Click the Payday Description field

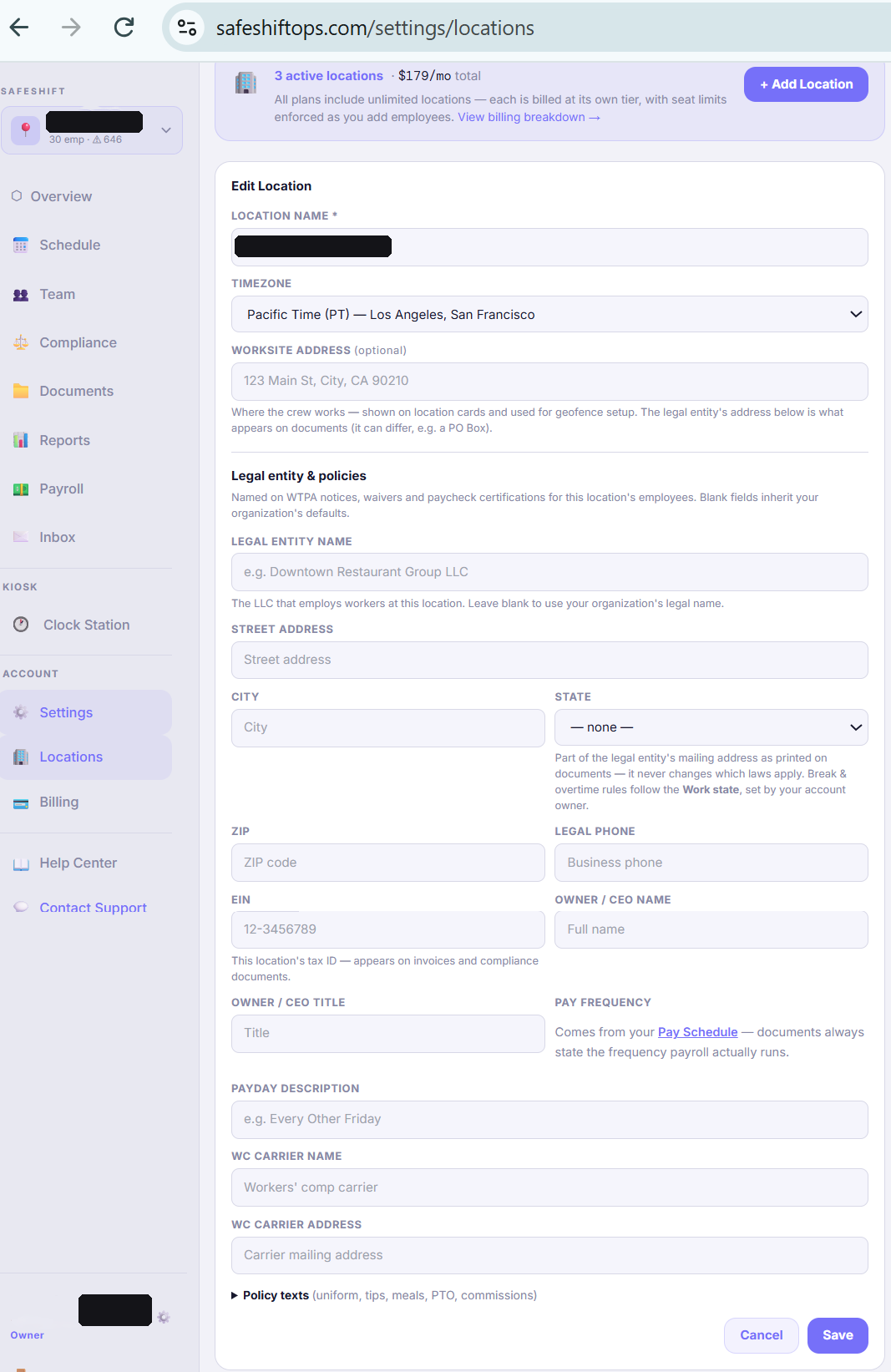tap(549, 1119)
